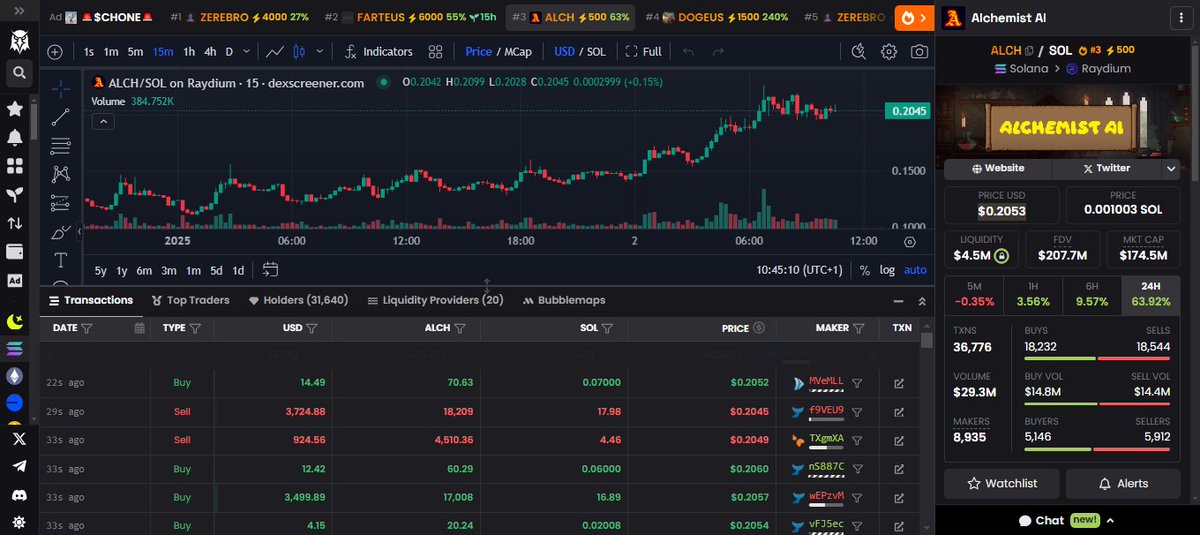This screenshot has height=535, width=1200.
Task: Open the Bubblemaps tab
Action: click(x=563, y=300)
